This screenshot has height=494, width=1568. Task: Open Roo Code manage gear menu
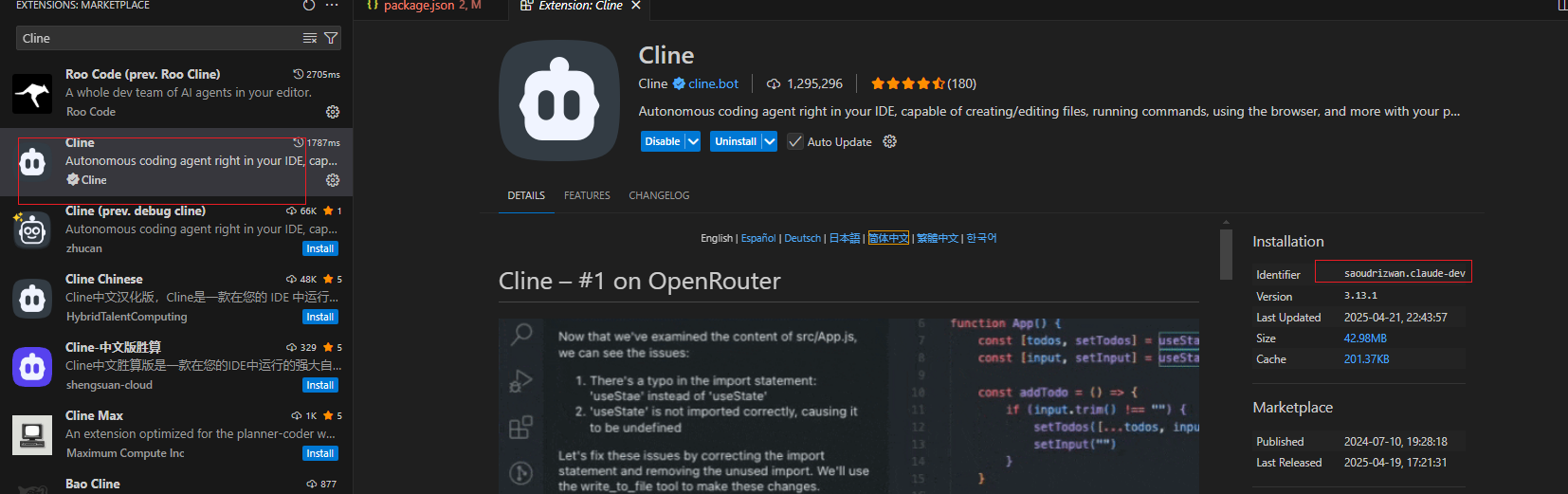pyautogui.click(x=333, y=112)
